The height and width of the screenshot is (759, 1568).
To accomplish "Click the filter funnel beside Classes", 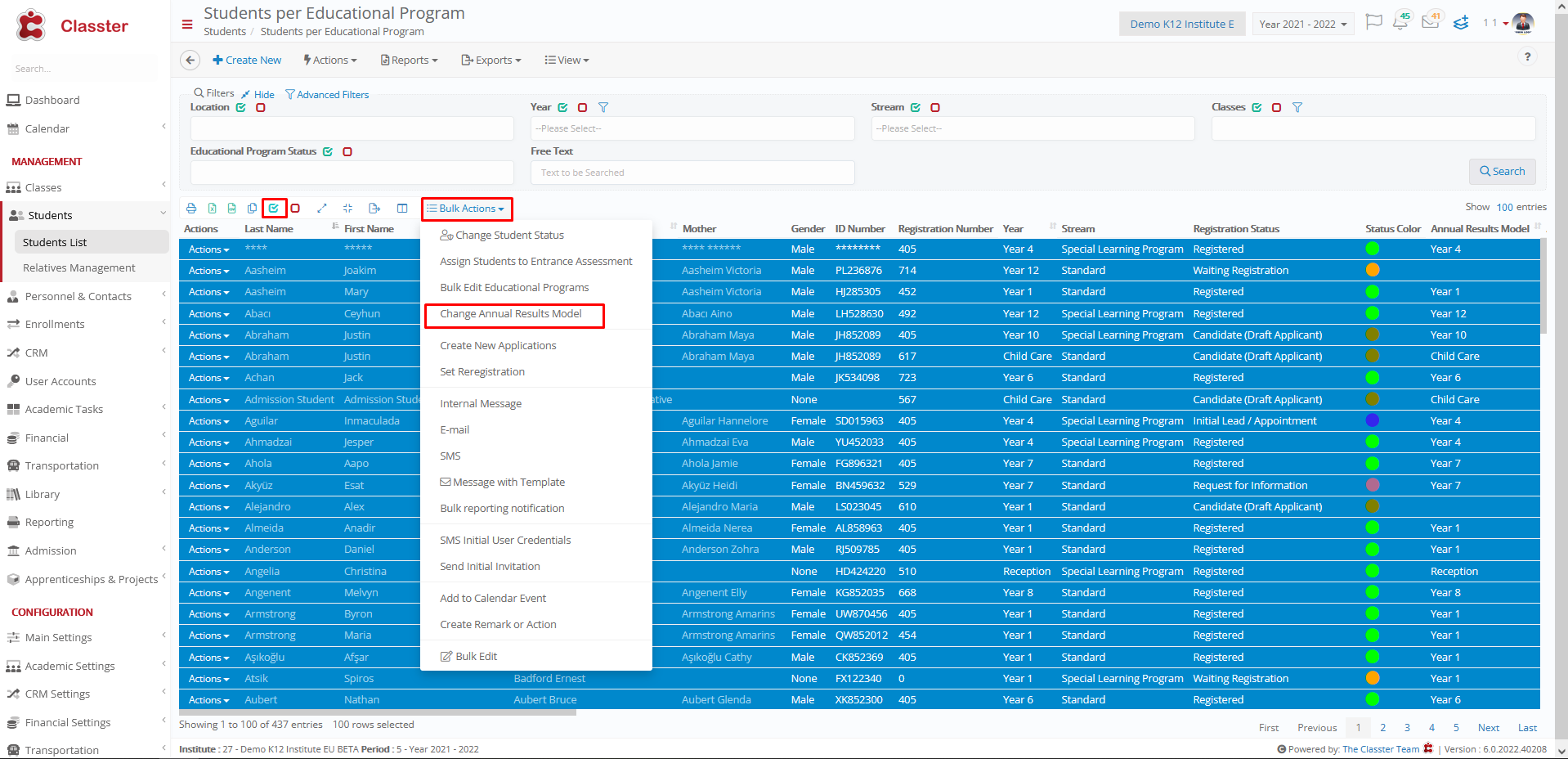I will 1297,107.
